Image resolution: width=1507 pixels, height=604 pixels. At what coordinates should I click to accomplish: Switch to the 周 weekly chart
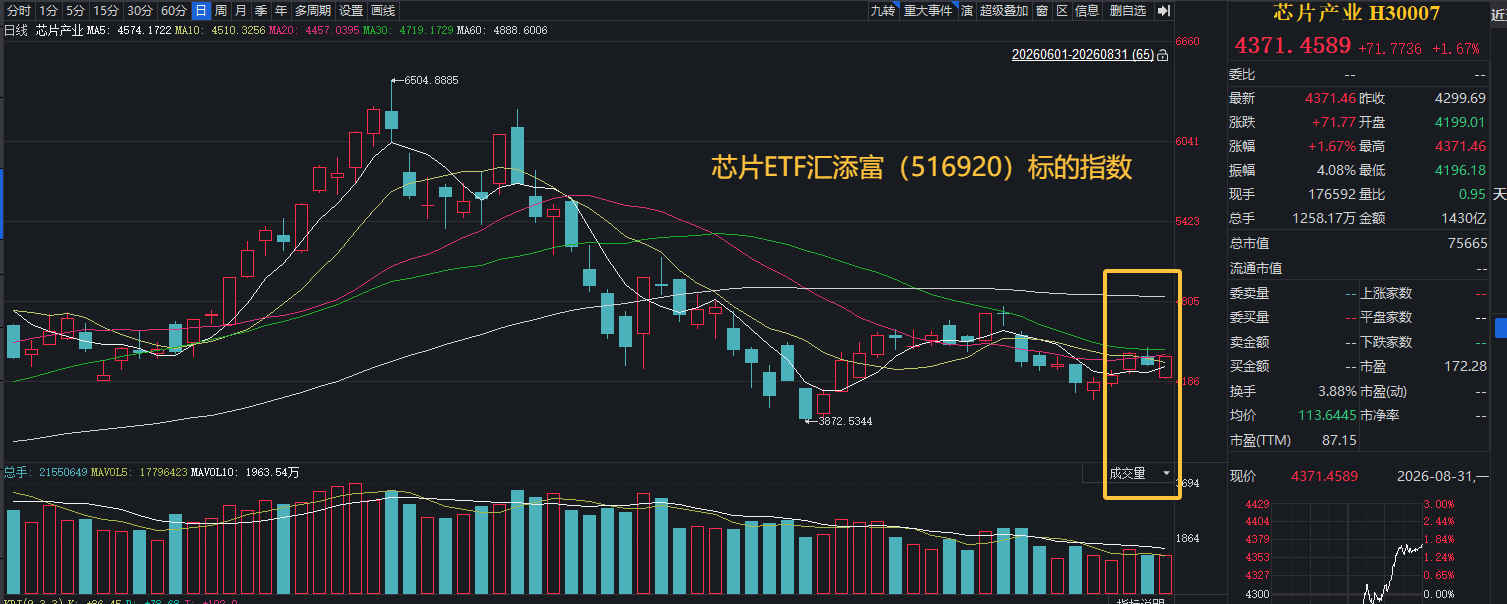pos(221,11)
